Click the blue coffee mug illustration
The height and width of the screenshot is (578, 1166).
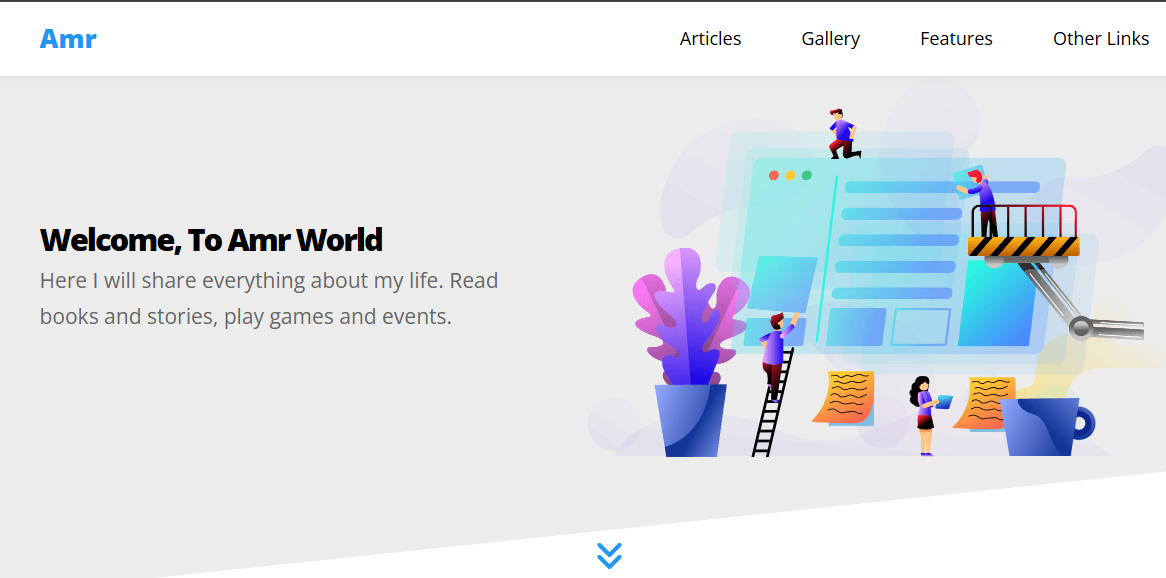1043,427
